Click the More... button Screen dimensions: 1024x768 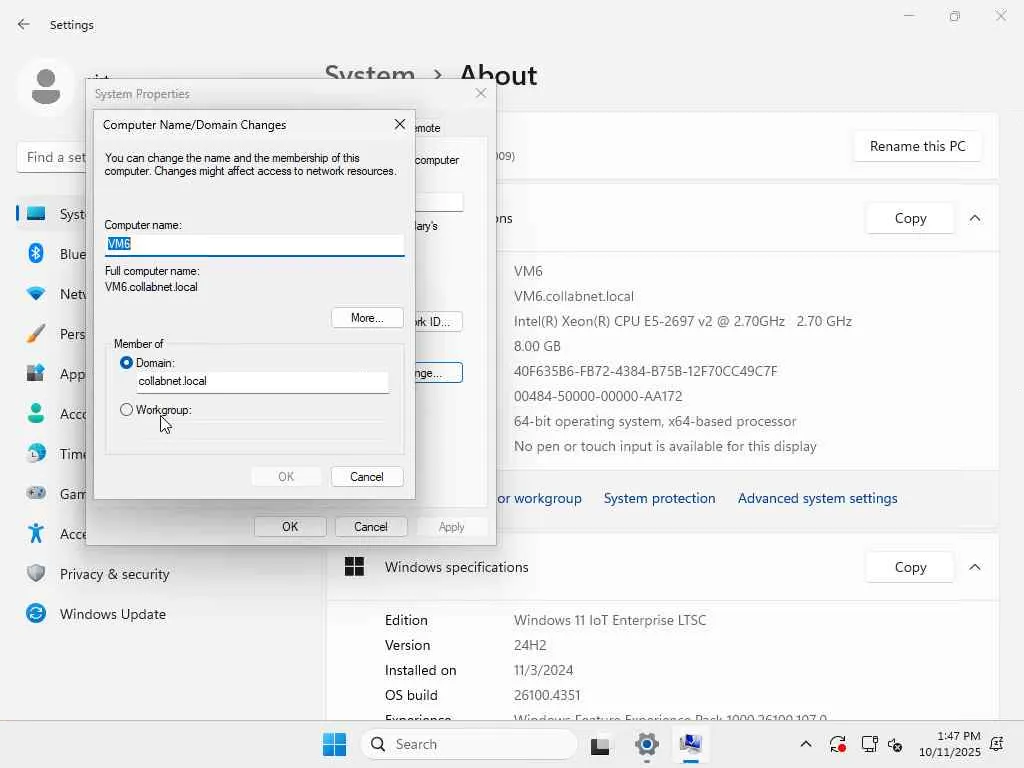coord(367,318)
